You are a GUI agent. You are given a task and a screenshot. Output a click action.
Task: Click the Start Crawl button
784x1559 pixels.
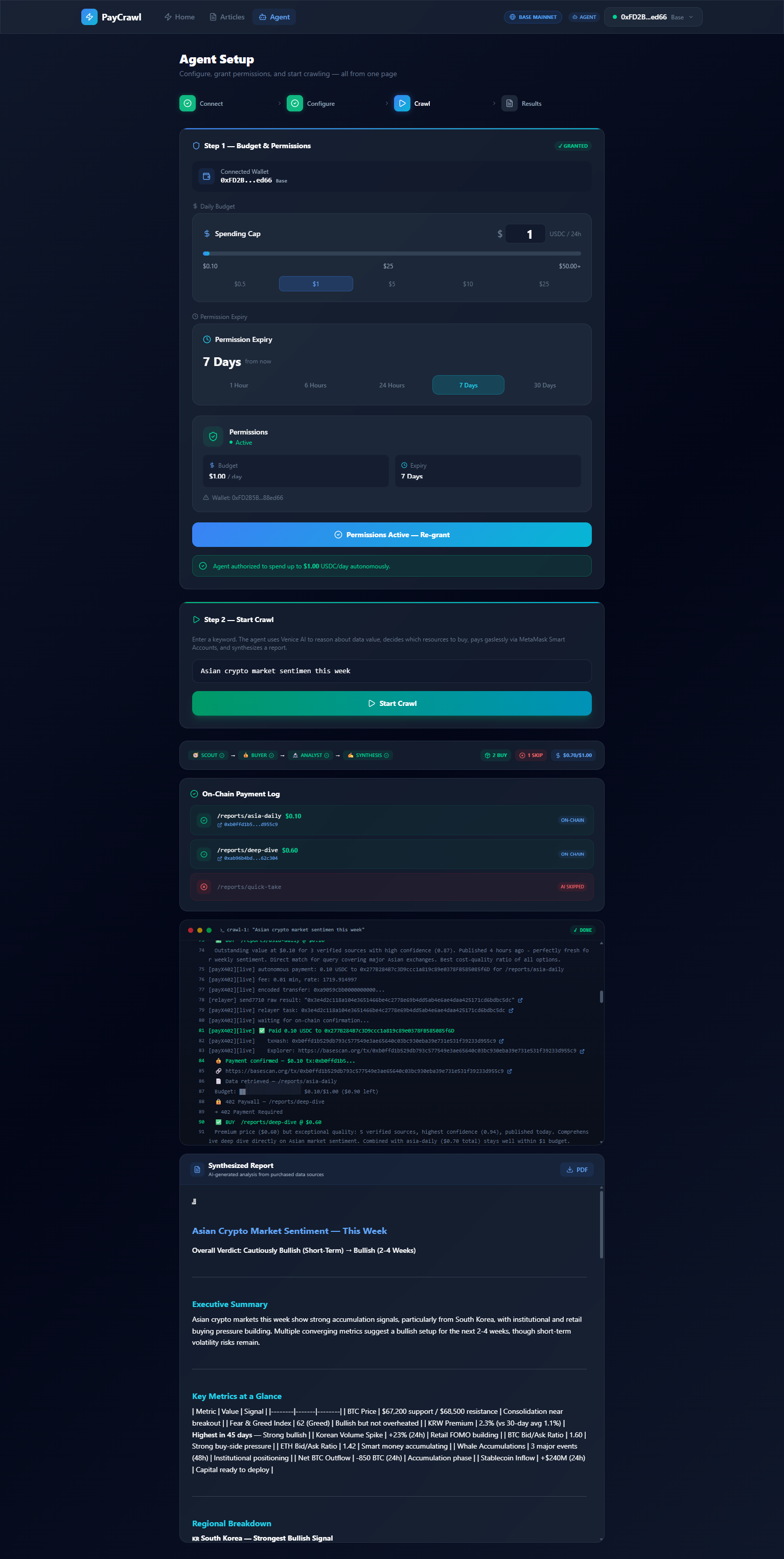tap(392, 703)
